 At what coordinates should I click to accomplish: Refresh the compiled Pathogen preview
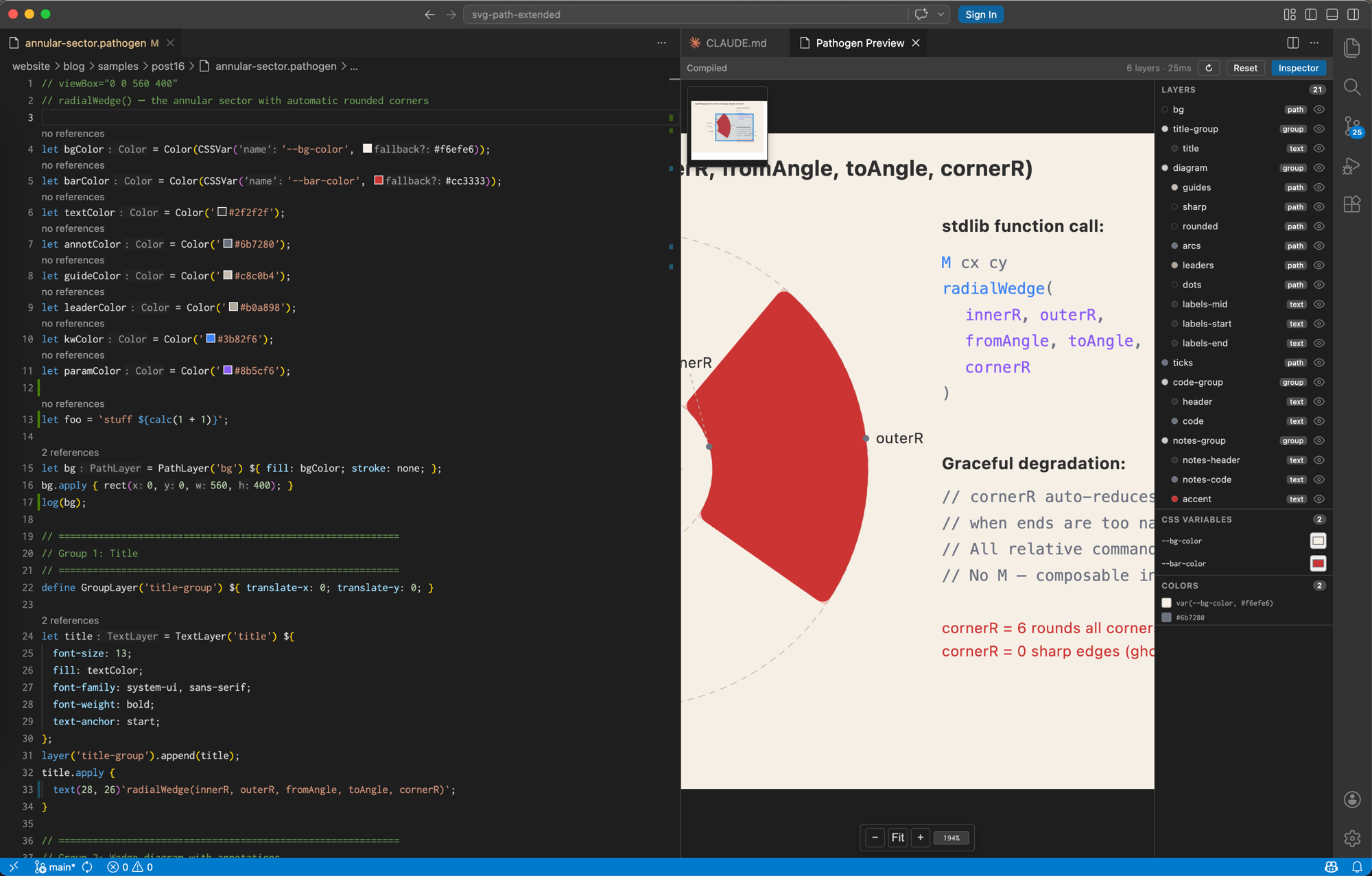click(x=1209, y=68)
